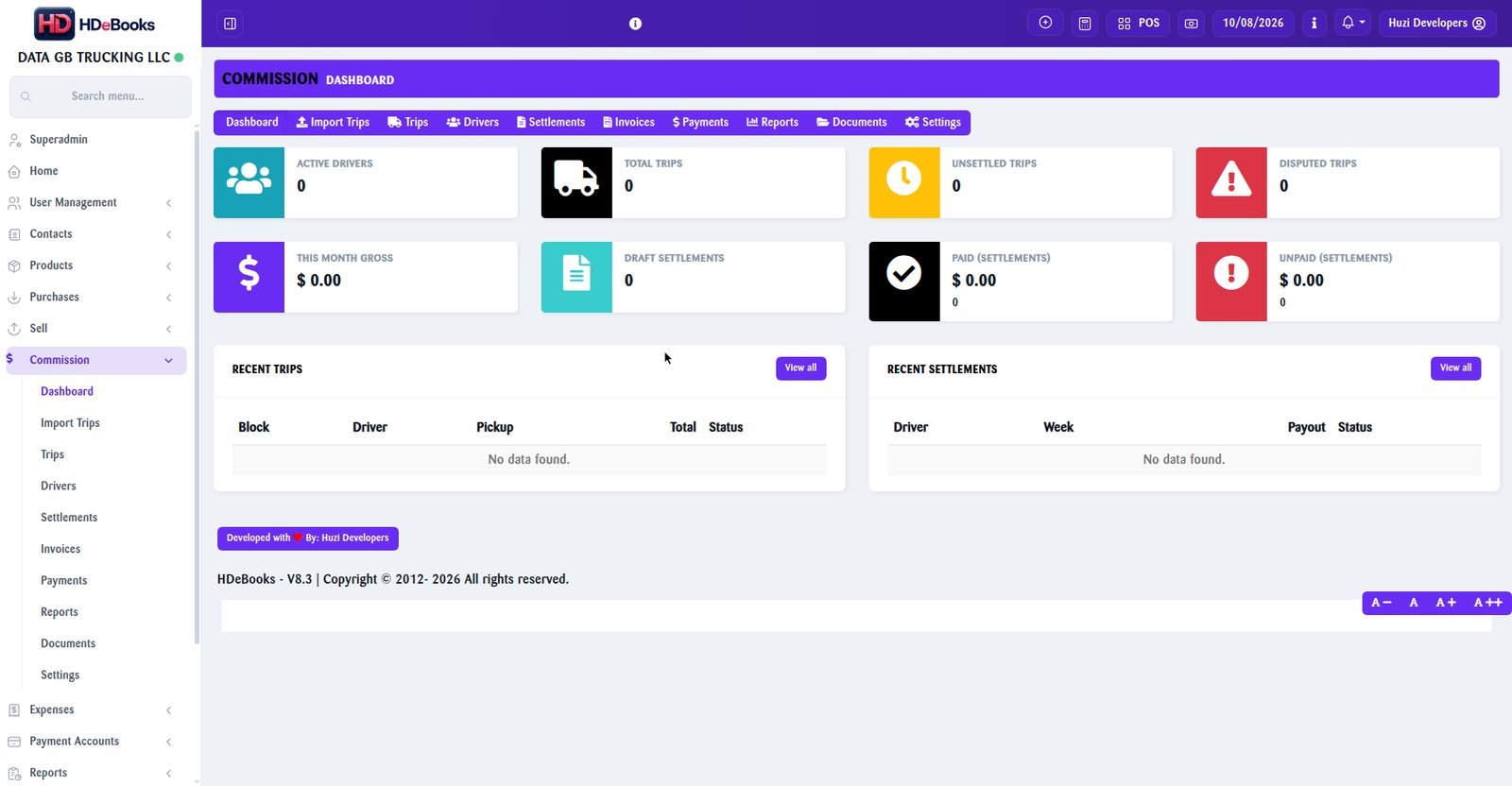Expand the Expenses sidebar menu

pos(94,709)
